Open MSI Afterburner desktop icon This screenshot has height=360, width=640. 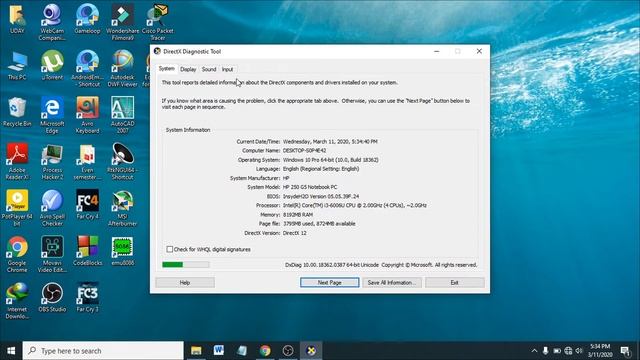(122, 208)
